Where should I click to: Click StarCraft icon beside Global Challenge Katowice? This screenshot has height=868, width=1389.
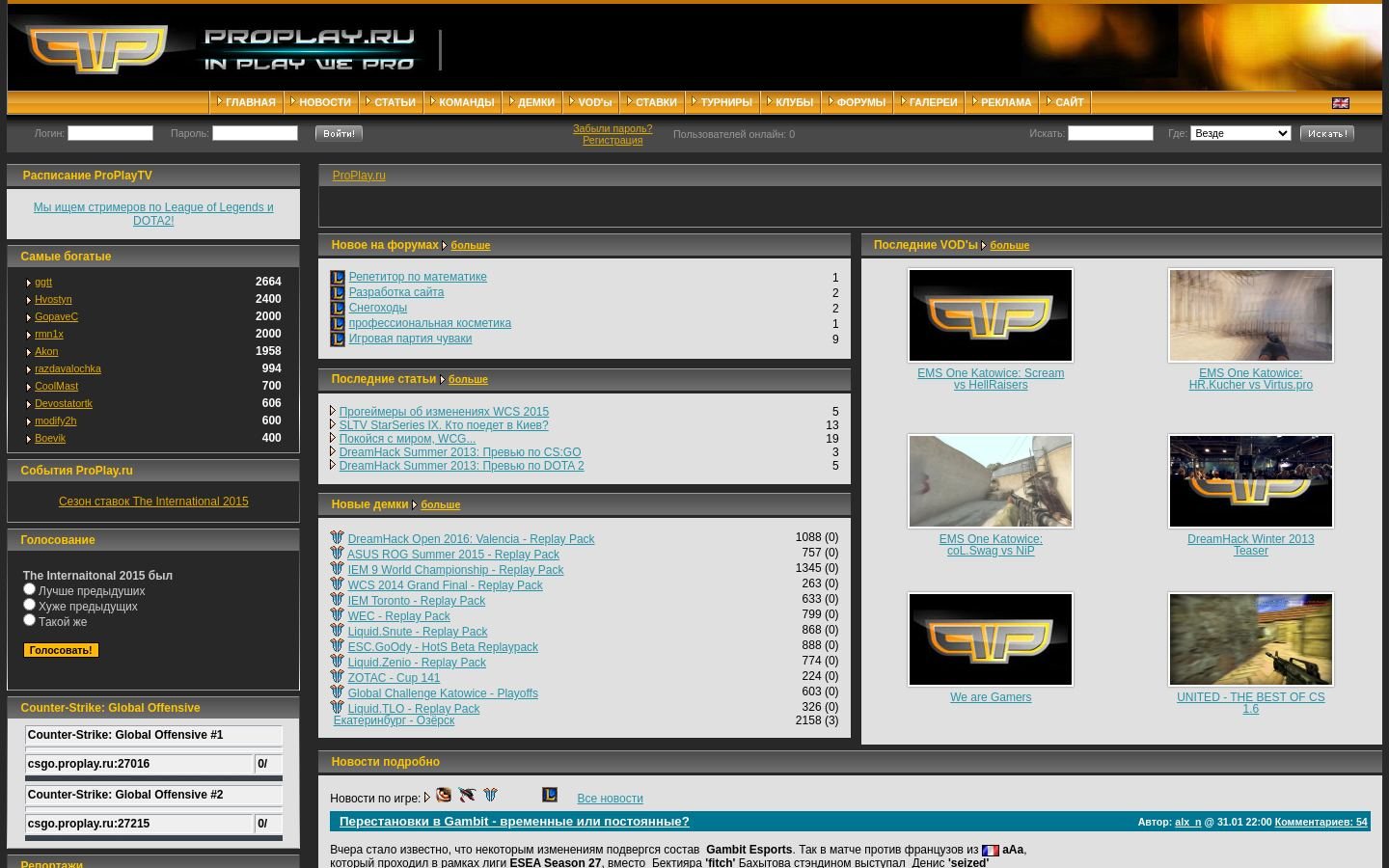[x=337, y=692]
